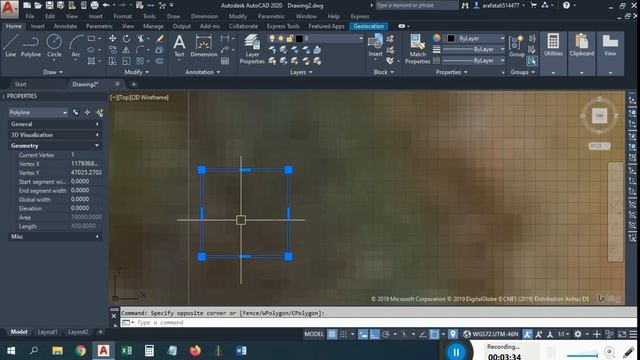Screen dimensions: 640x360
Task: Open the Dimension menu
Action: click(204, 16)
